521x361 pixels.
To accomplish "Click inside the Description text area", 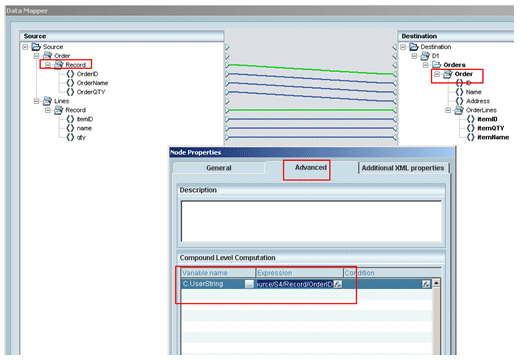I will (311, 221).
